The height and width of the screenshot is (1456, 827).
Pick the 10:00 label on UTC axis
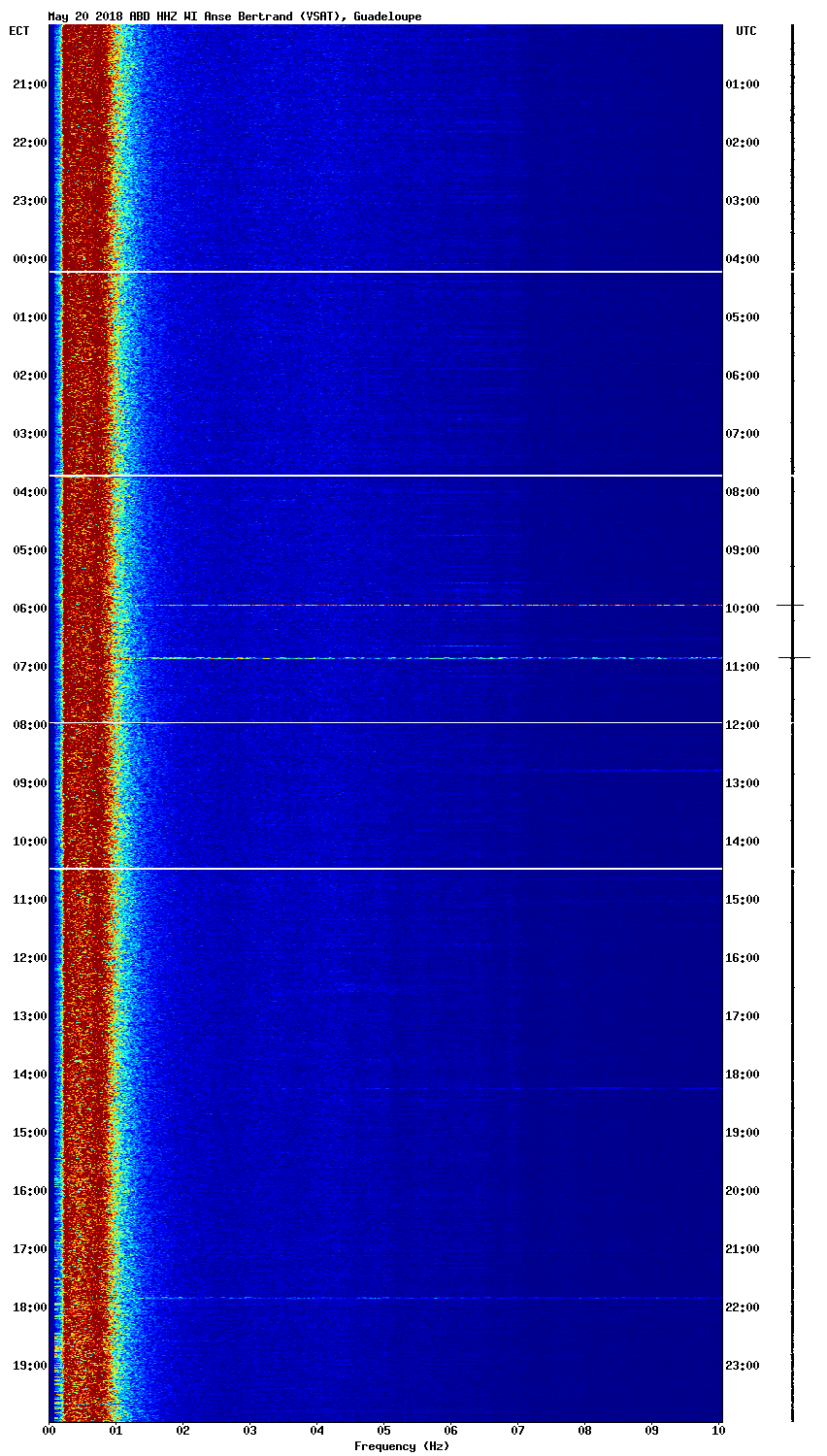[x=743, y=609]
